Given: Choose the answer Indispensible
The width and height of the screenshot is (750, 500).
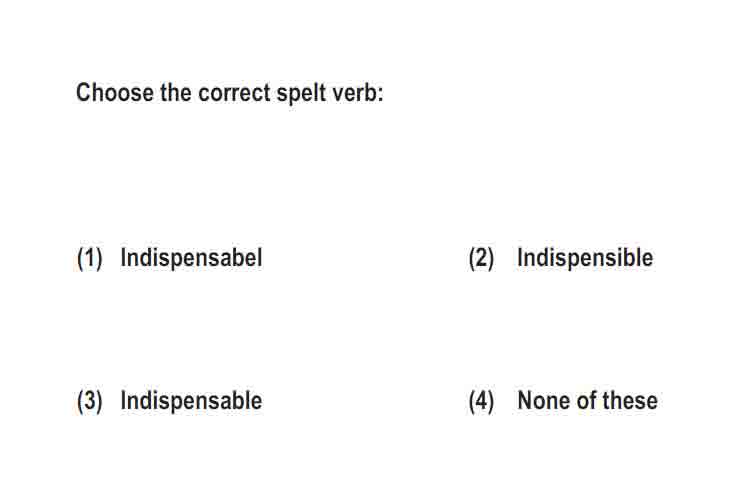Looking at the screenshot, I should click(585, 258).
